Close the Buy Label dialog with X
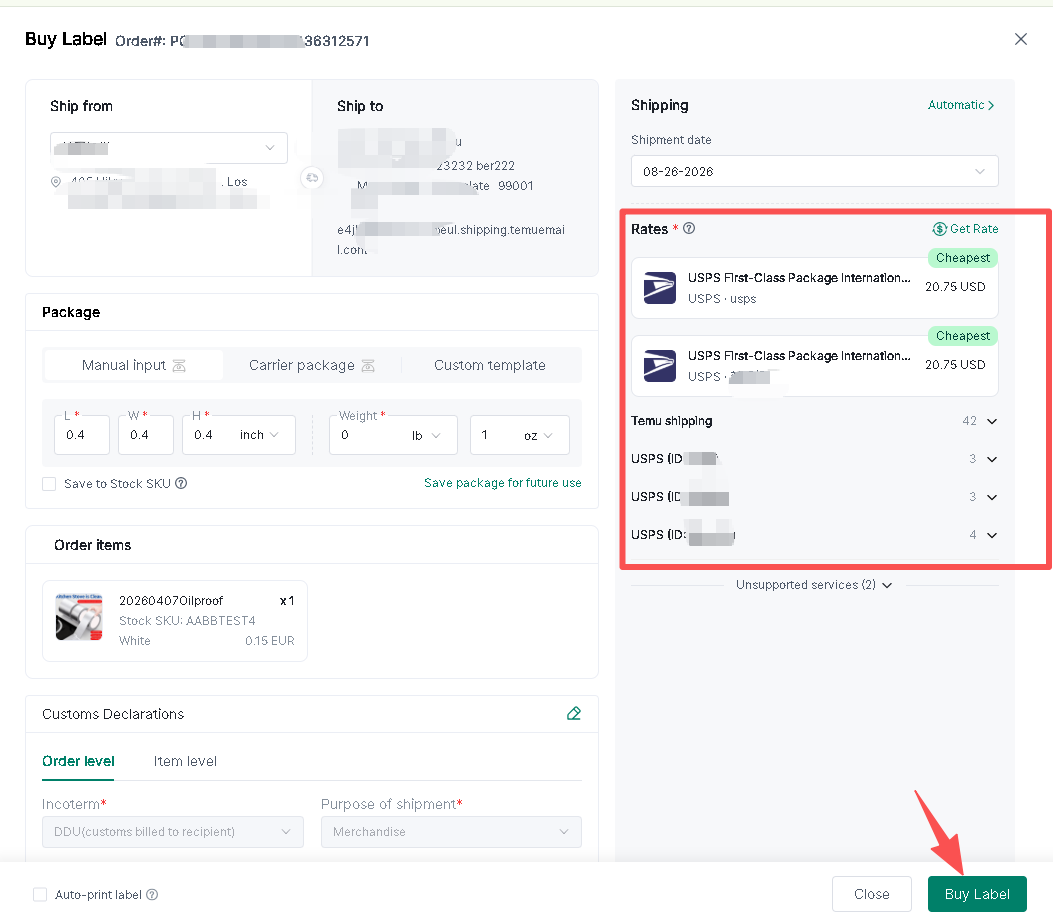The width and height of the screenshot is (1053, 912). coord(1020,39)
